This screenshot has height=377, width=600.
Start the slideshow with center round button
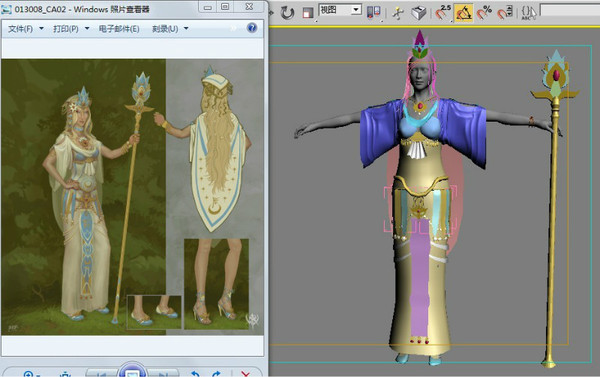coord(132,372)
